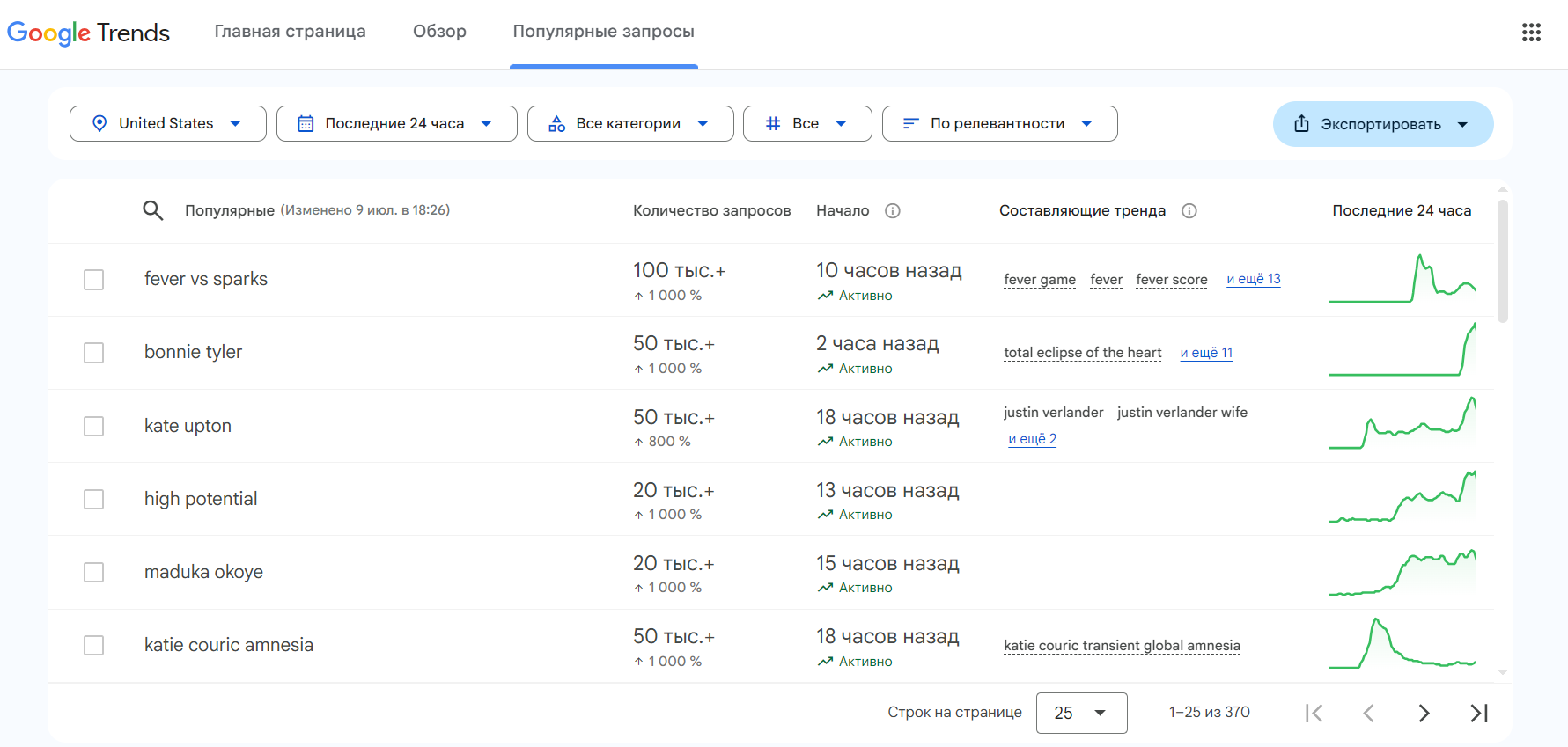Switch to the Обзор tab
This screenshot has width=1568, height=747.
pos(439,32)
